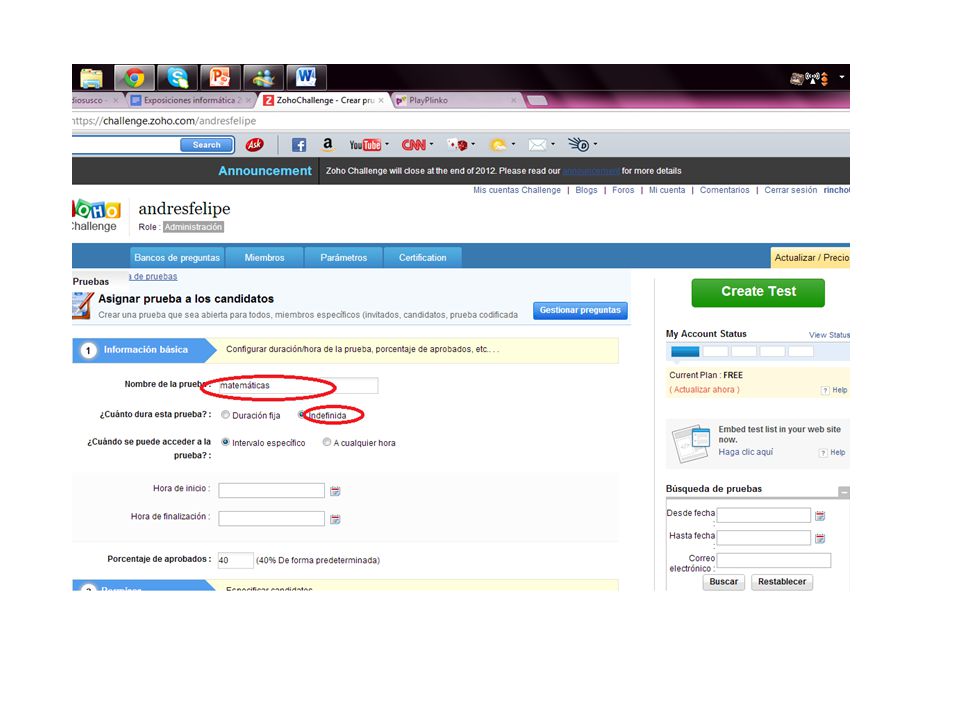Click the Actualizar ahora link
This screenshot has width=960, height=720.
704,389
